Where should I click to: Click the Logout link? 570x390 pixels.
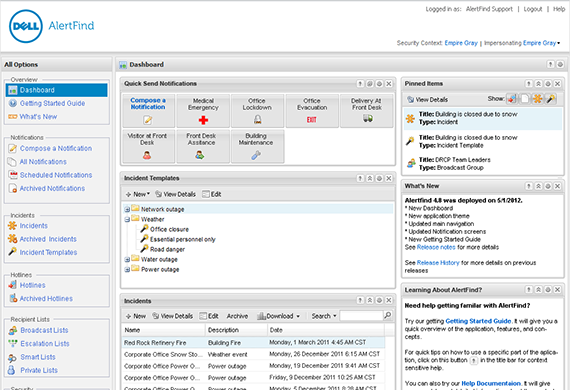533,9
